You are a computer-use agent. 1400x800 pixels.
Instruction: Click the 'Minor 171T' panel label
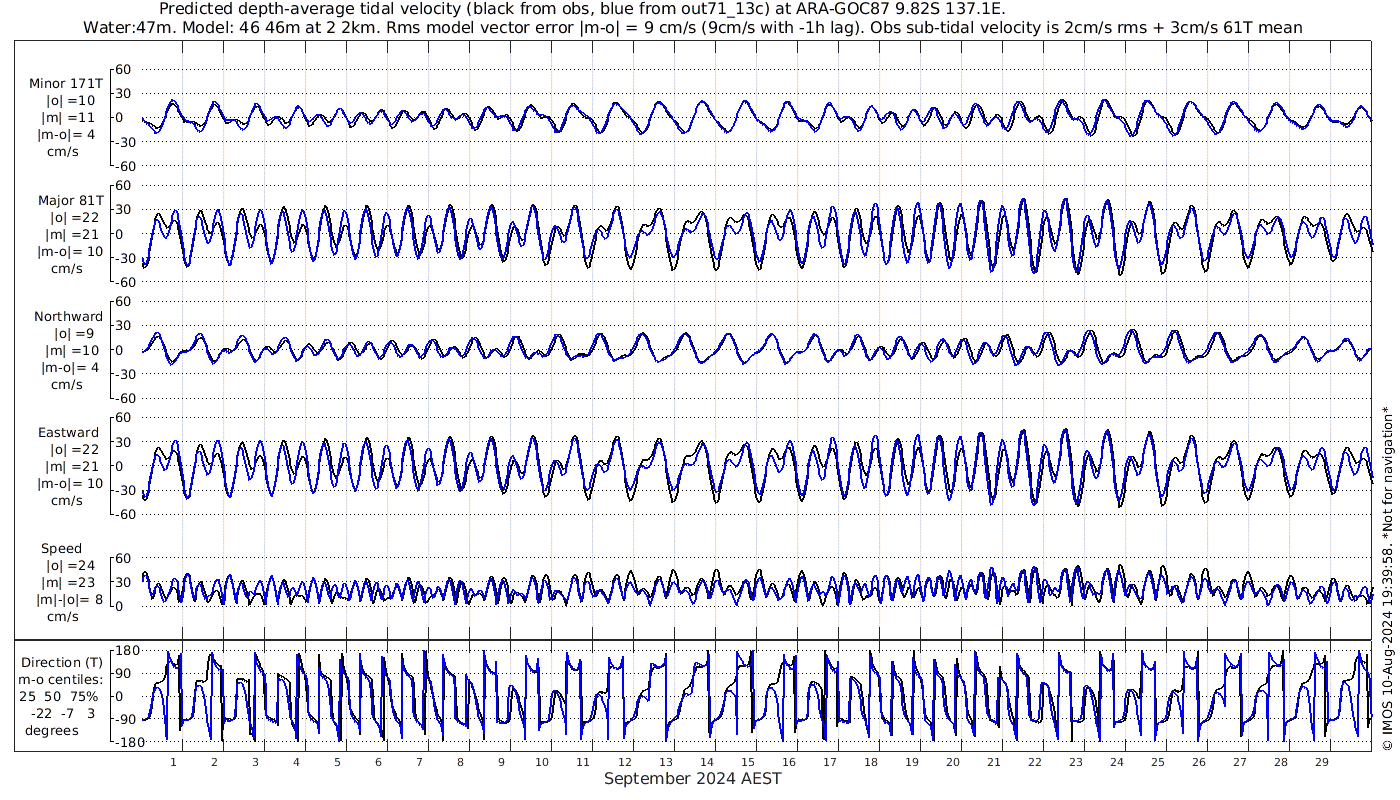pos(66,84)
